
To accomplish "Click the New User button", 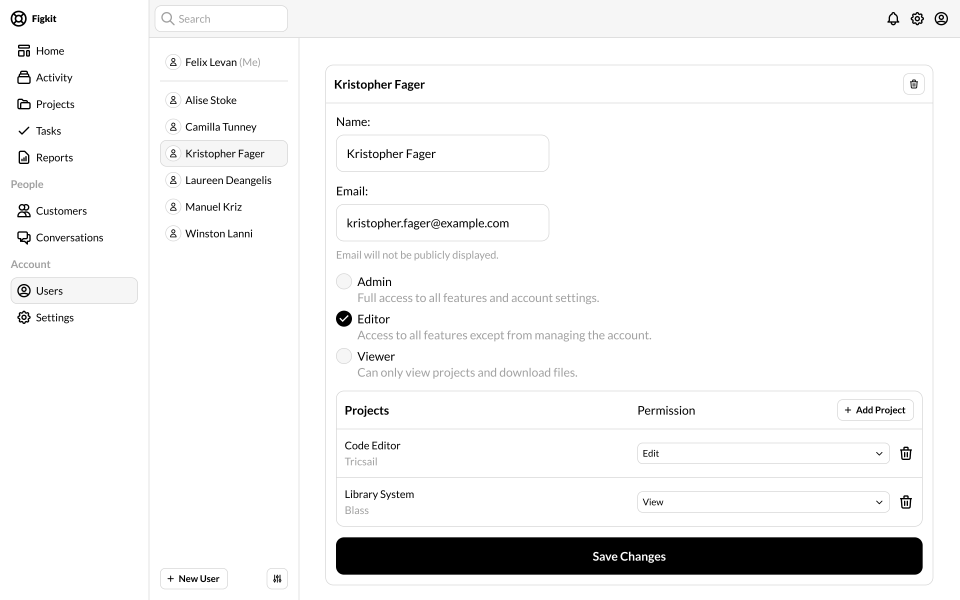I will pos(193,579).
